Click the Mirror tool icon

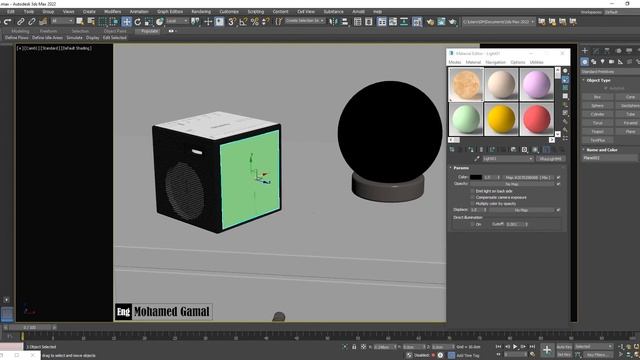click(x=333, y=22)
